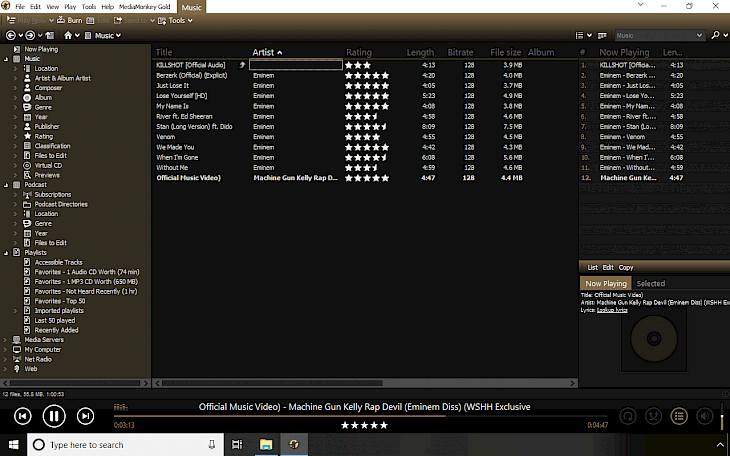Select the Lose Yourself [HD] track

click(x=182, y=96)
